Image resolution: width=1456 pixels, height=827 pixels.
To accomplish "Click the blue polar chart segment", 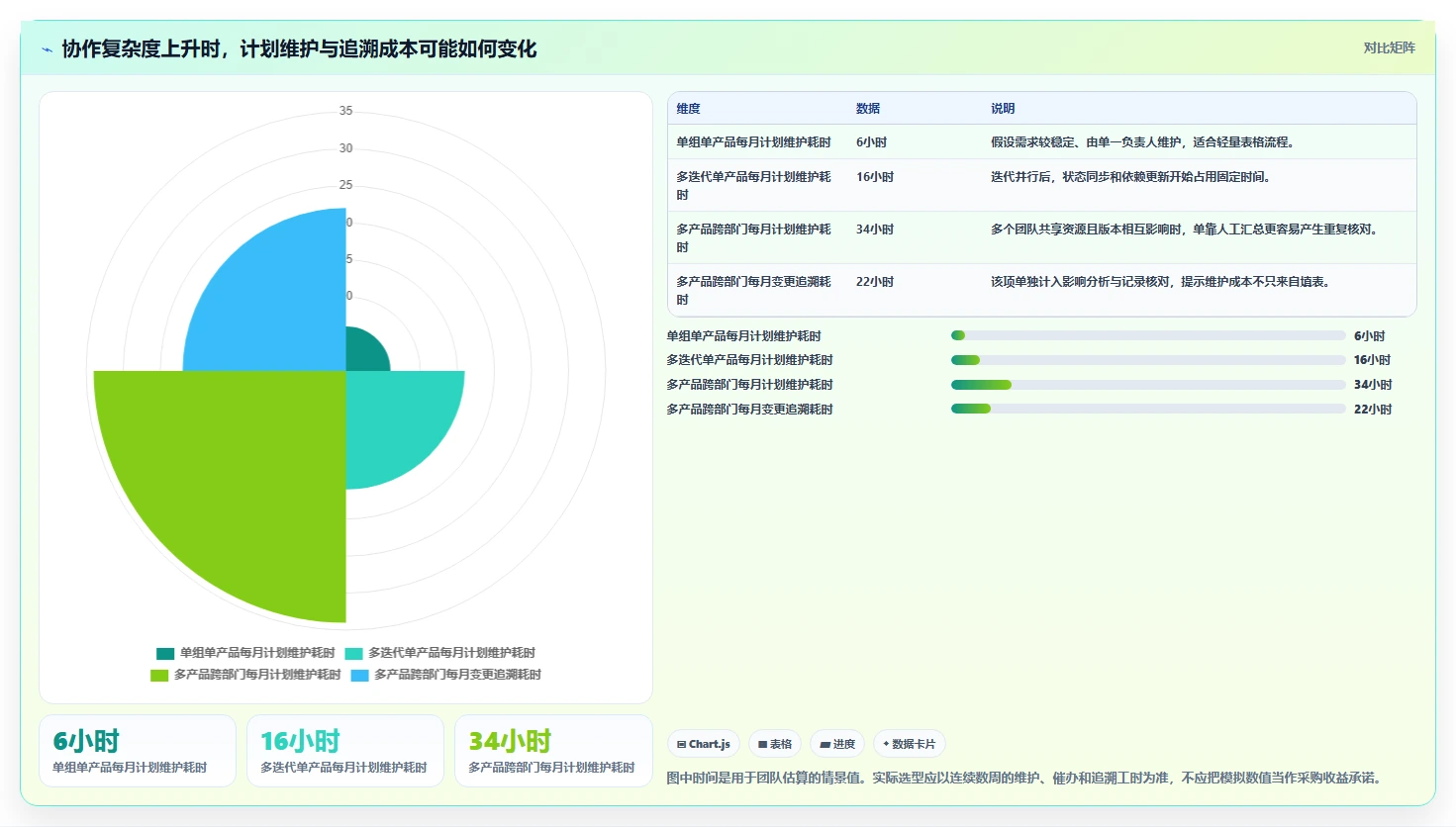I will coord(277,302).
